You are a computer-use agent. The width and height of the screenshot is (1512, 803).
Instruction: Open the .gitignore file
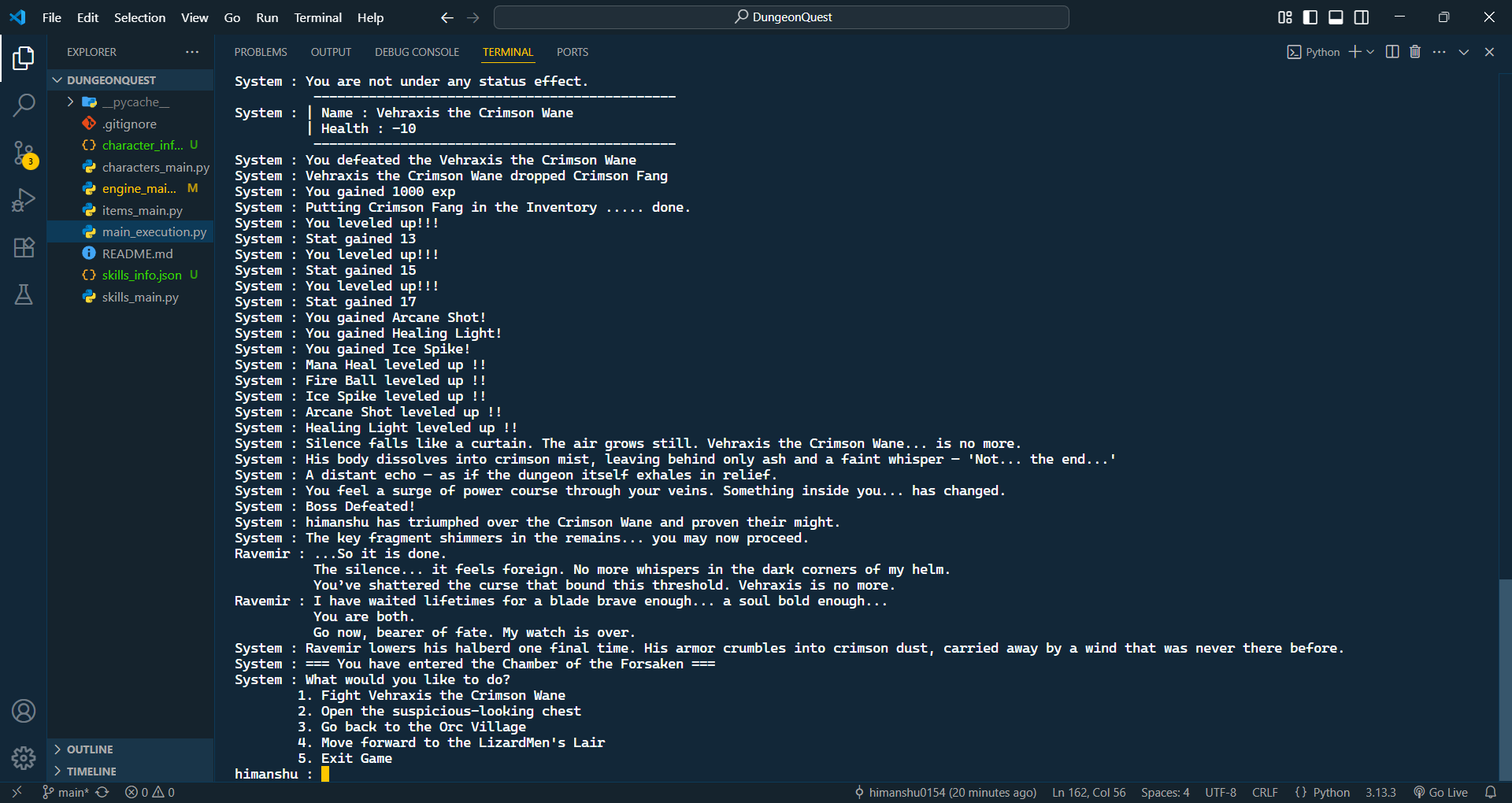tap(131, 124)
